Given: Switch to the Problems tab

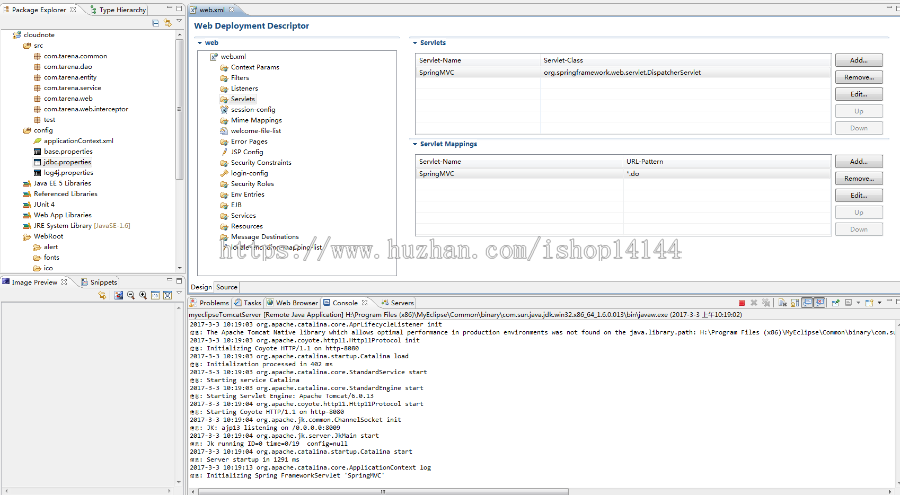Looking at the screenshot, I should click(x=214, y=302).
